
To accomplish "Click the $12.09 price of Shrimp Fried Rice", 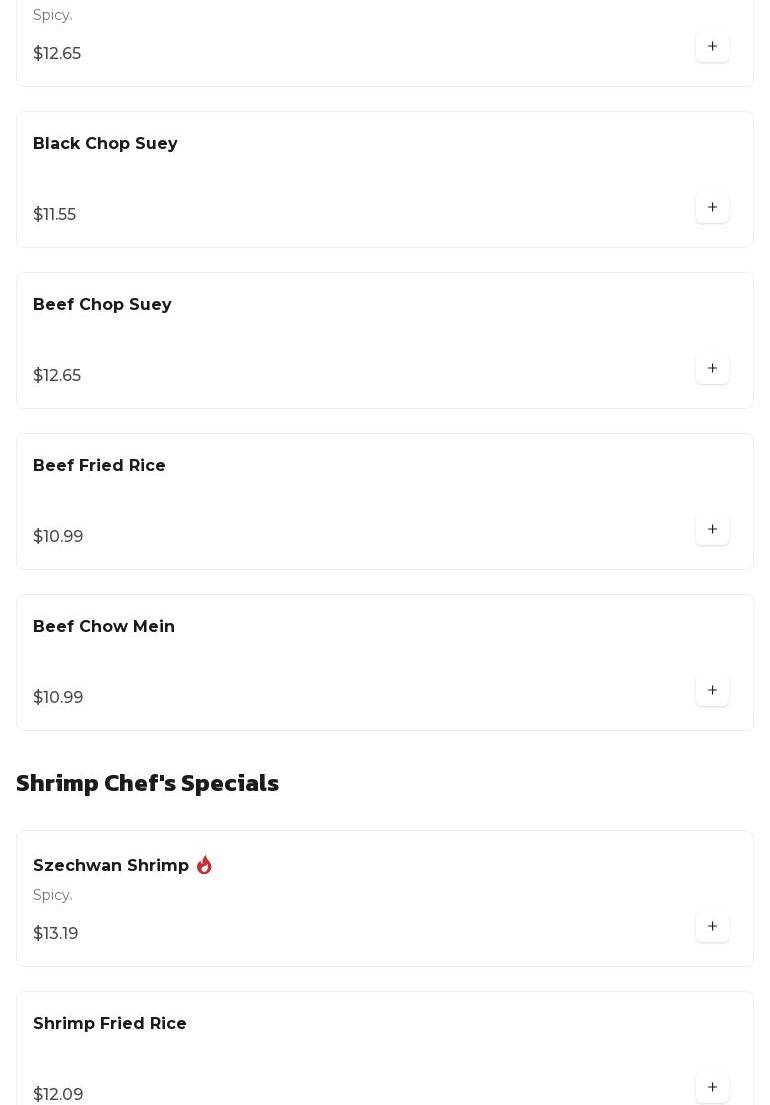I will (58, 1094).
